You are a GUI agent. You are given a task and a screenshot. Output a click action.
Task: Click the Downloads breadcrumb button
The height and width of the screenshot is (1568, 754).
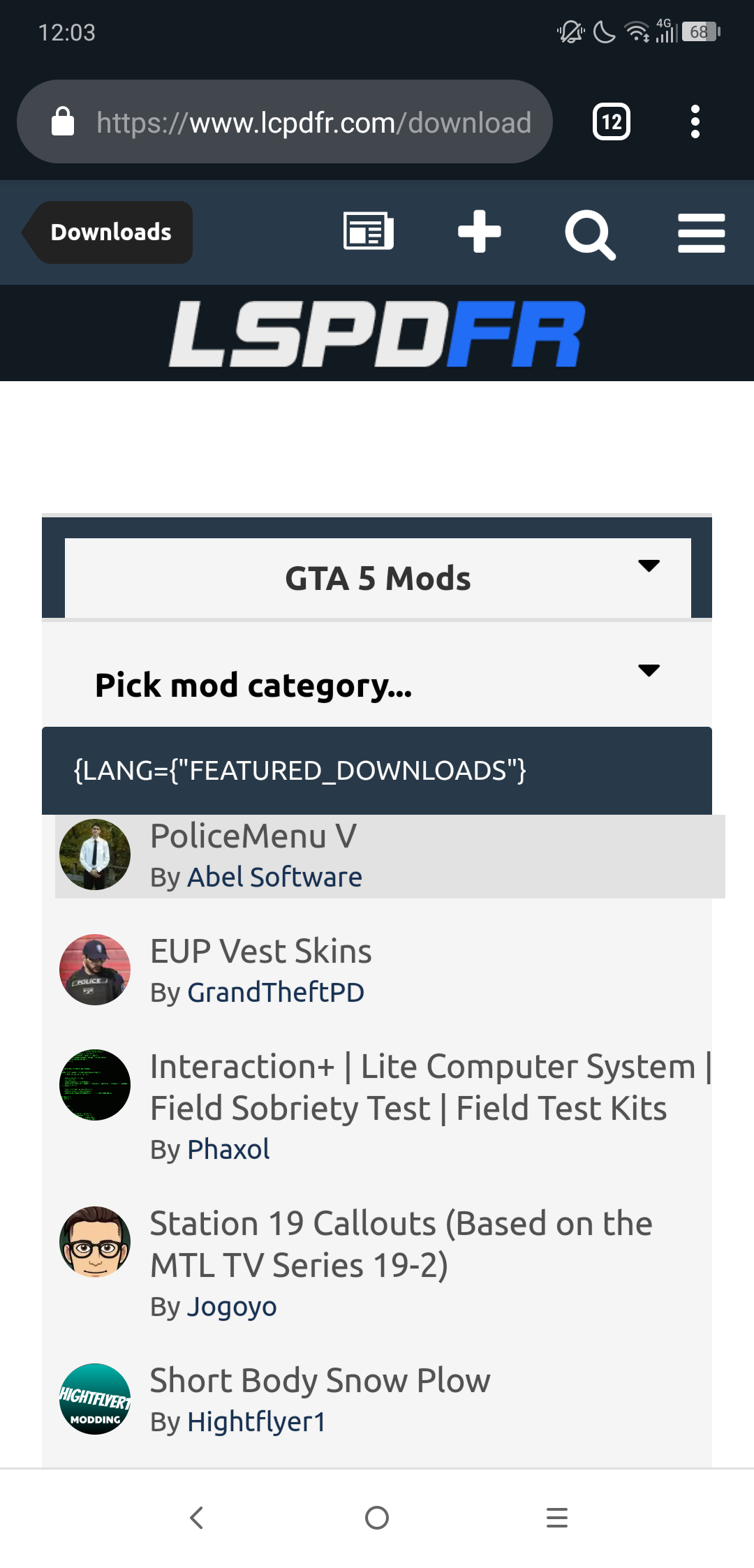pos(110,232)
